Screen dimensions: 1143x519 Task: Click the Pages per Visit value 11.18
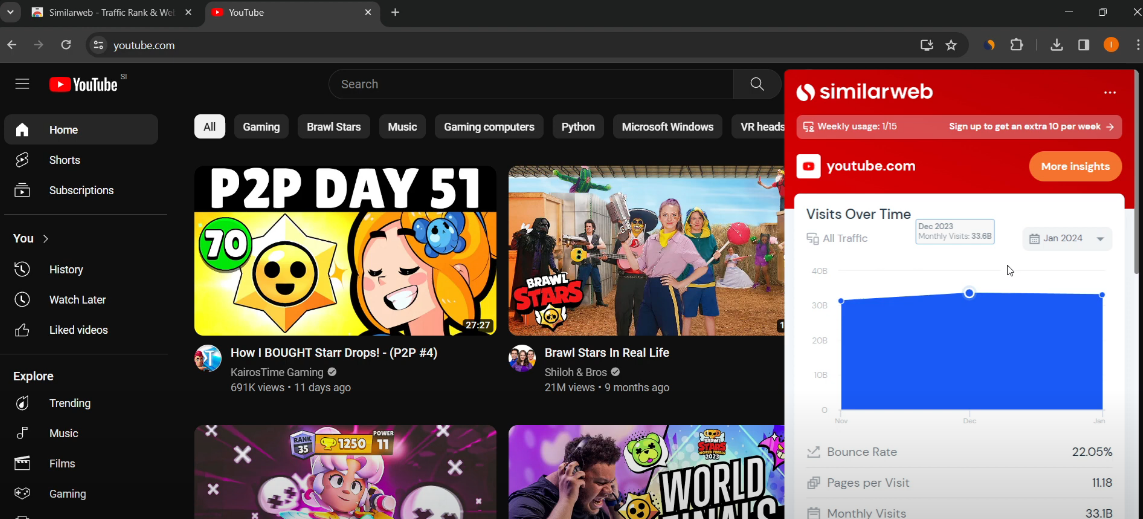[1102, 483]
